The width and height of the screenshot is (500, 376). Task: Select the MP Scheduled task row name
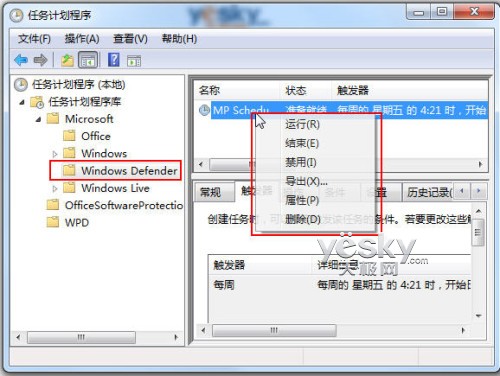(x=241, y=110)
